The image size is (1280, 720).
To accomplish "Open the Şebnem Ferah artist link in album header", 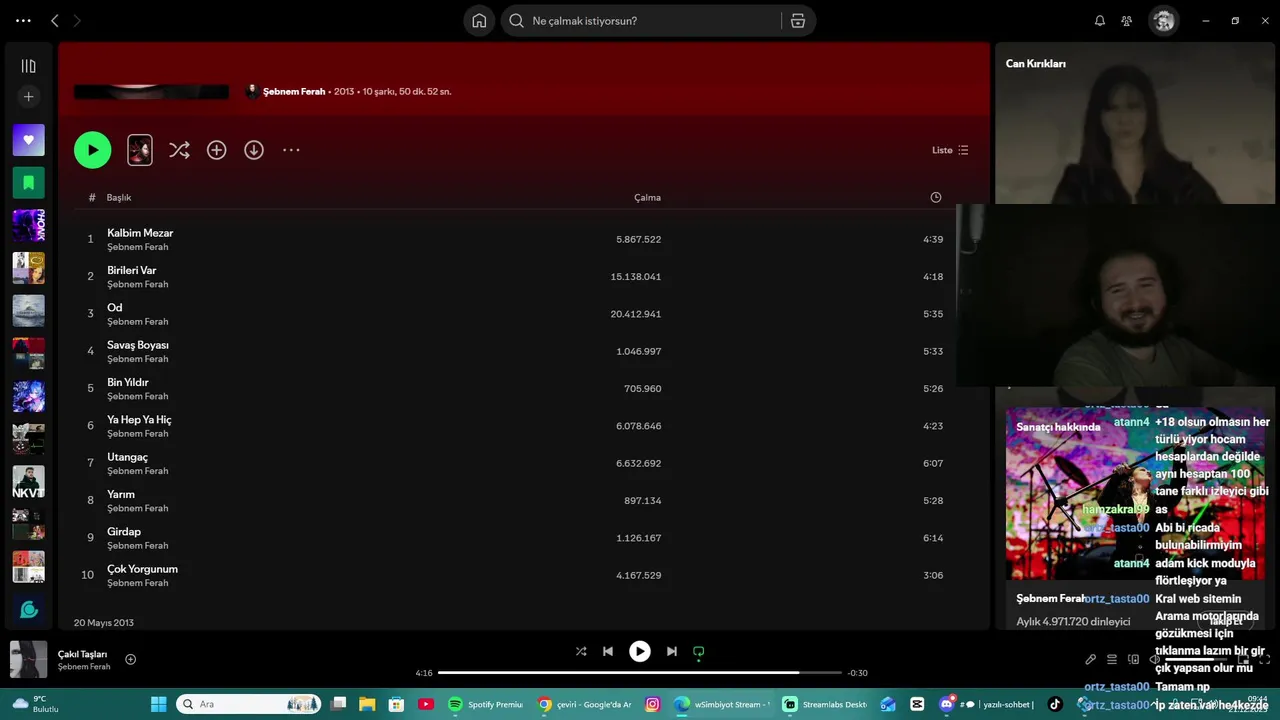I will [x=294, y=91].
